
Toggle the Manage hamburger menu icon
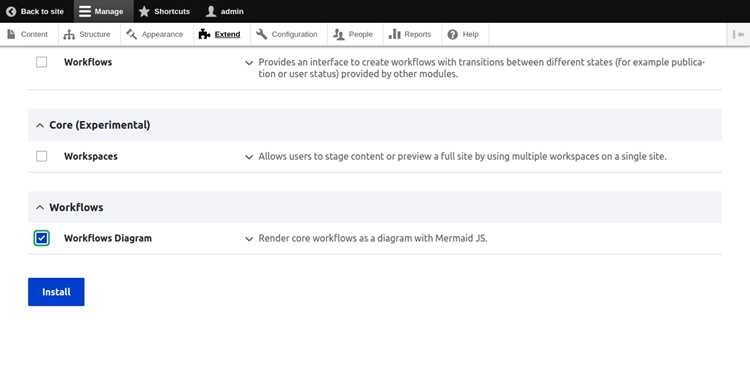coord(85,11)
